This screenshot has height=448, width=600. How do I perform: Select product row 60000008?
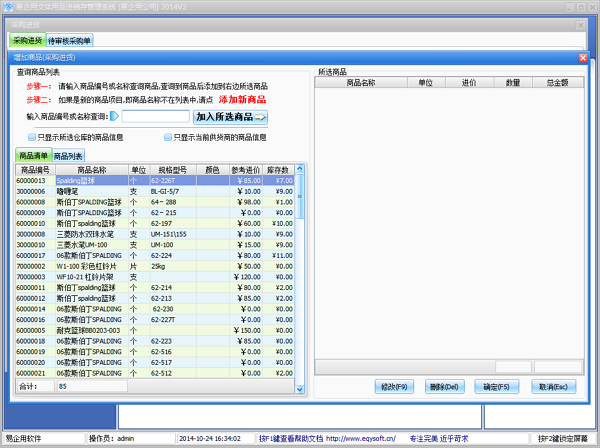tap(155, 202)
